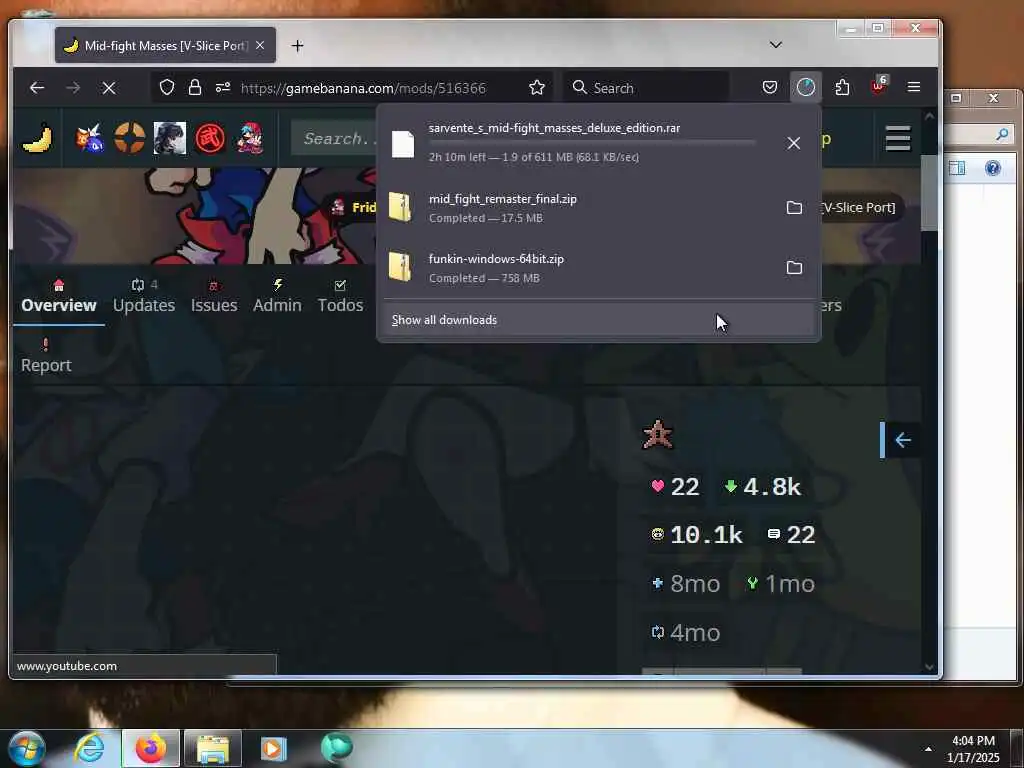Open site permissions icon in address bar

[223, 88]
